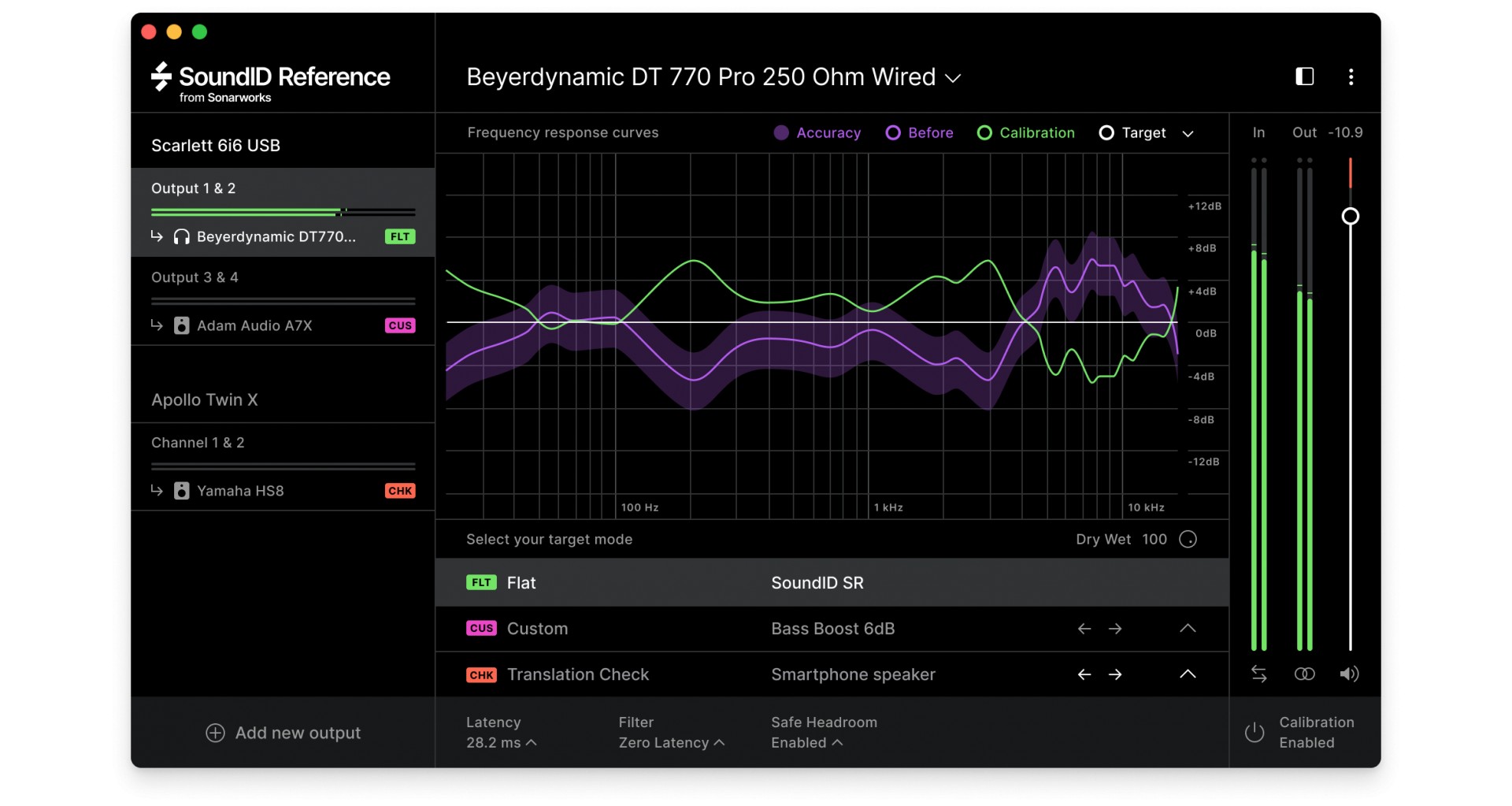The height and width of the screenshot is (806, 1512).
Task: Click Add new output
Action: [x=283, y=733]
